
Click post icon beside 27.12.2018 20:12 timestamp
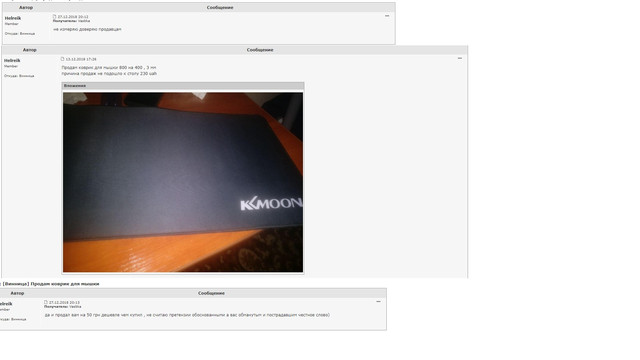(x=54, y=17)
